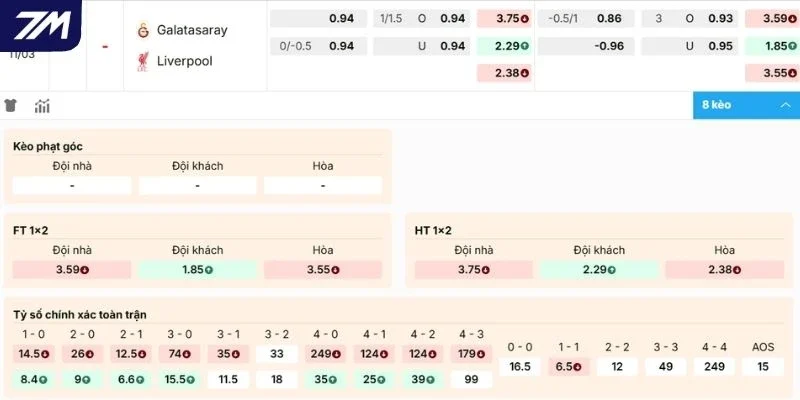
Task: Select -0.5/1 handicap odds 0.86
Action: tap(586, 19)
